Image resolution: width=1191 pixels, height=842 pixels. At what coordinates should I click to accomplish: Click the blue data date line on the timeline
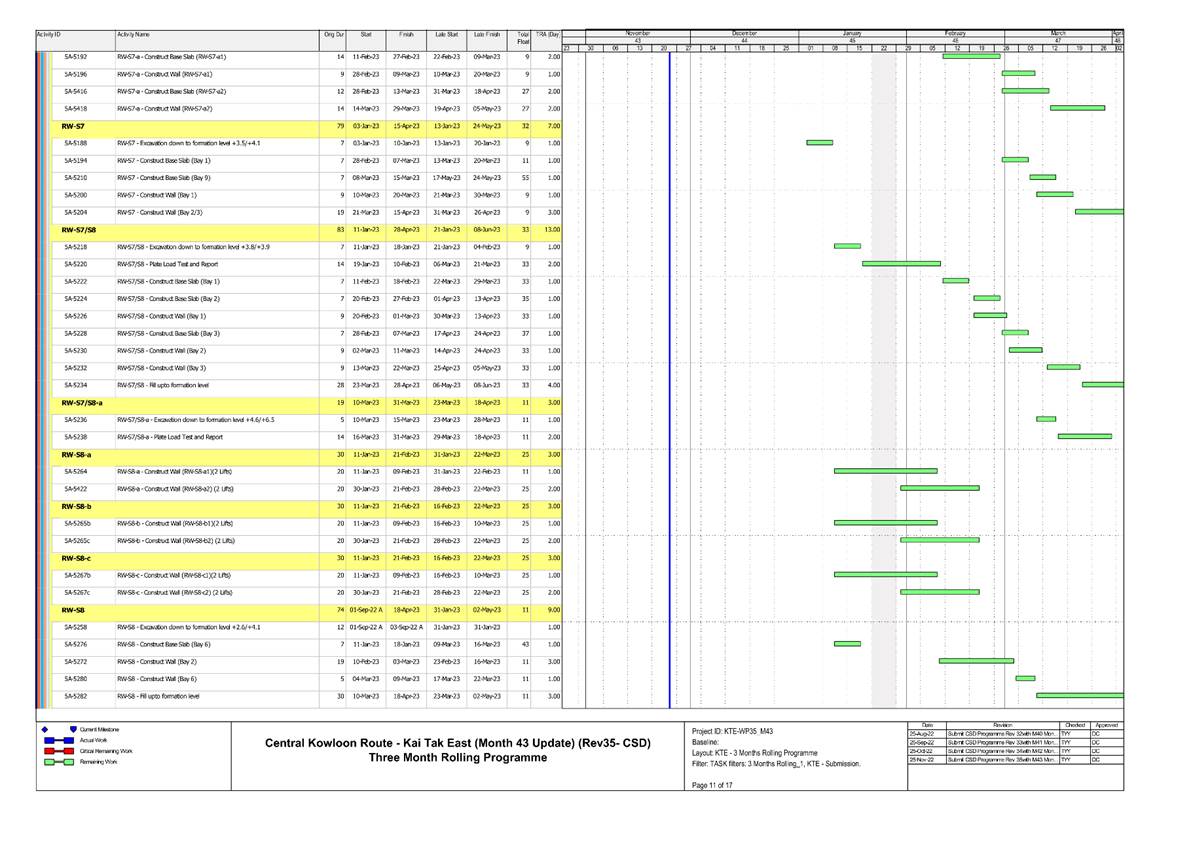pyautogui.click(x=670, y=400)
